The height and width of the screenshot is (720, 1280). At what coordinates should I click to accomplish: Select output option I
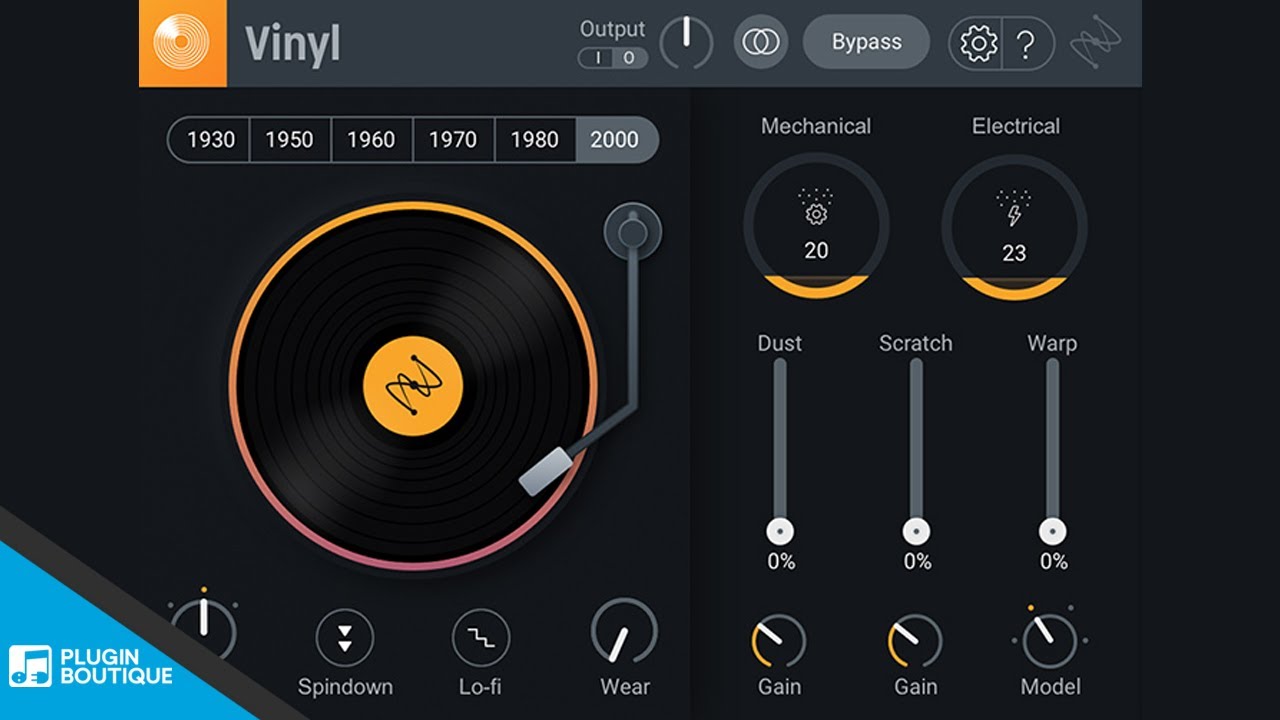(597, 58)
